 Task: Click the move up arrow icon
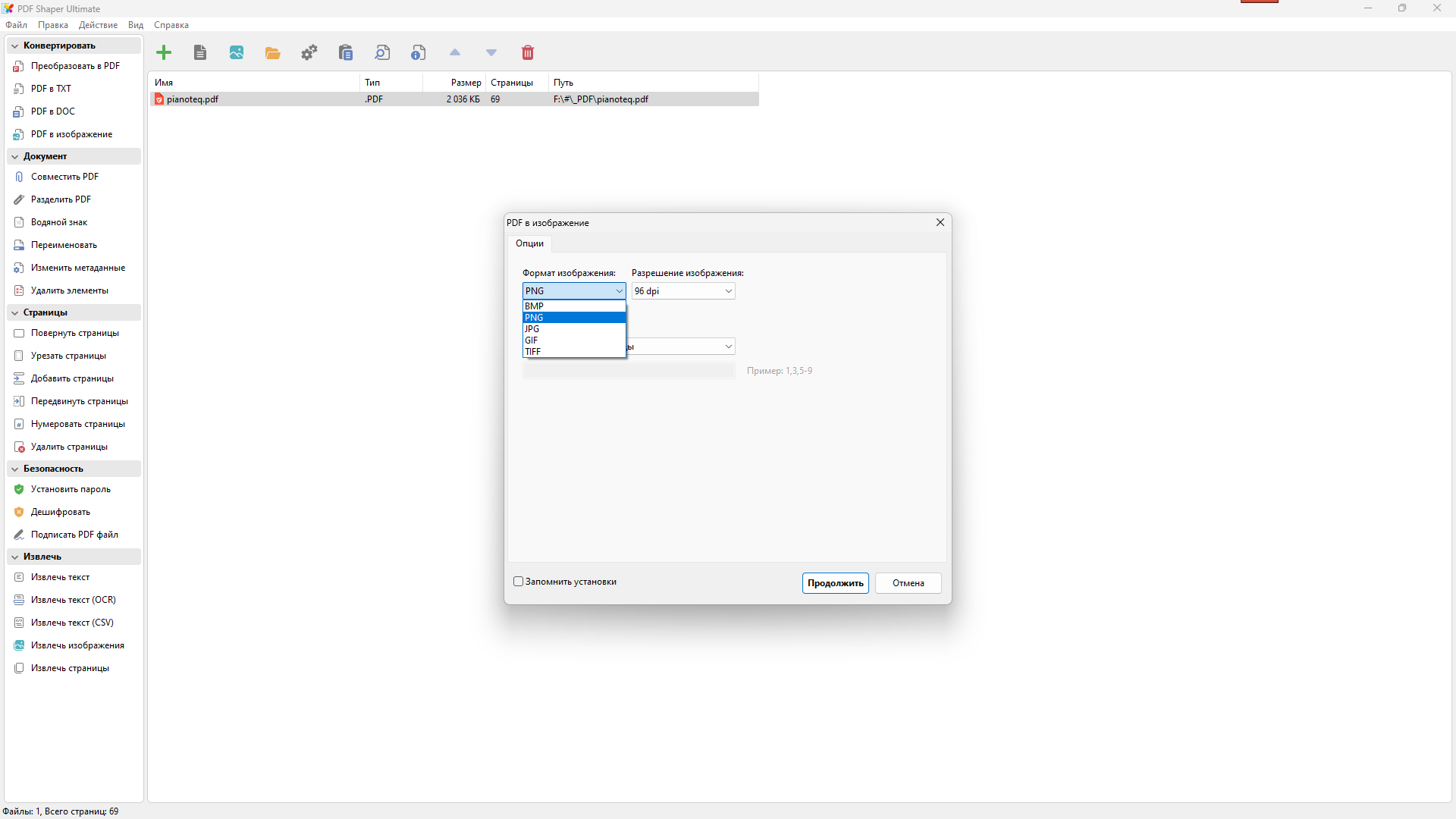[x=455, y=52]
